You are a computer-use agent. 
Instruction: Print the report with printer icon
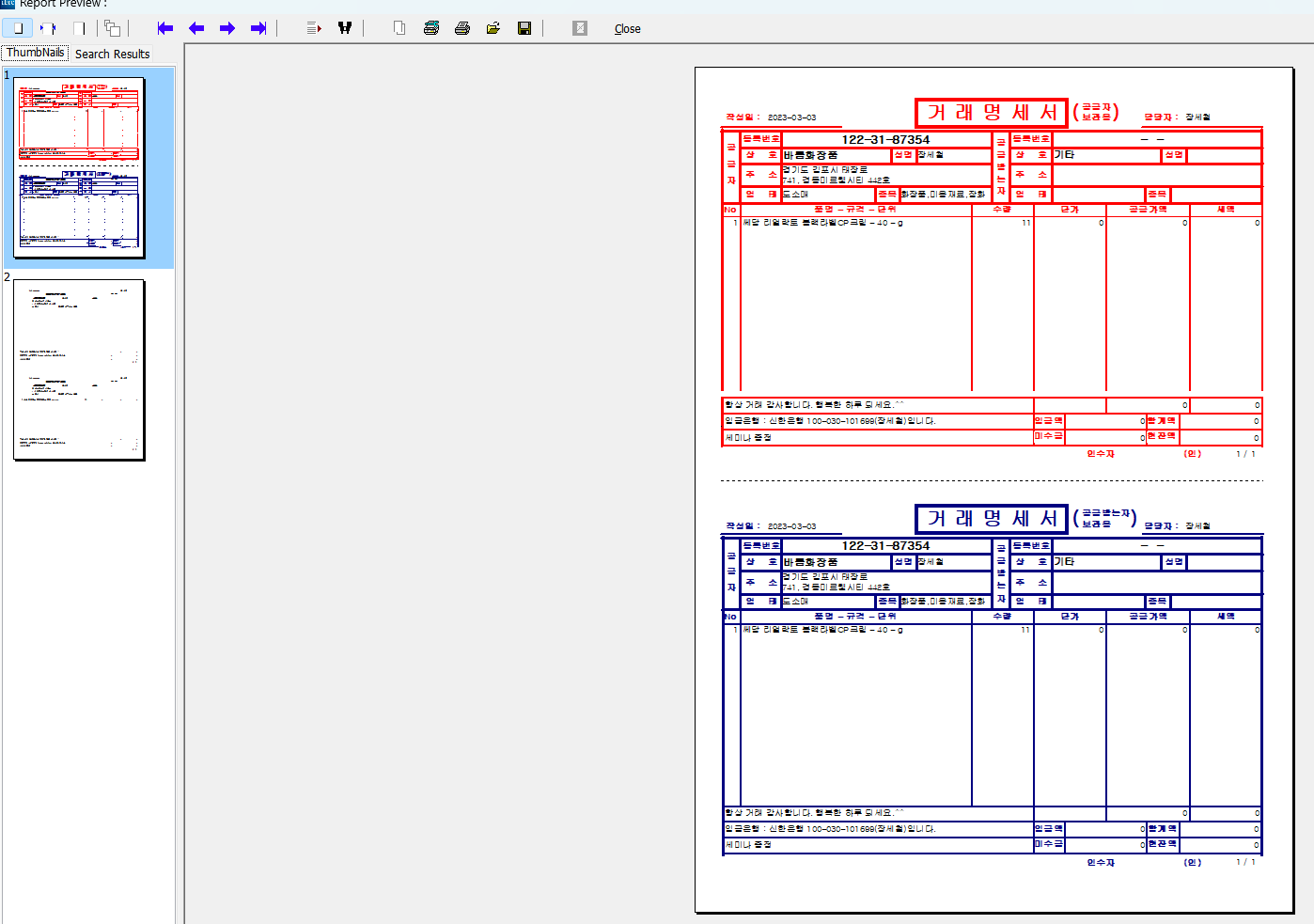point(462,28)
